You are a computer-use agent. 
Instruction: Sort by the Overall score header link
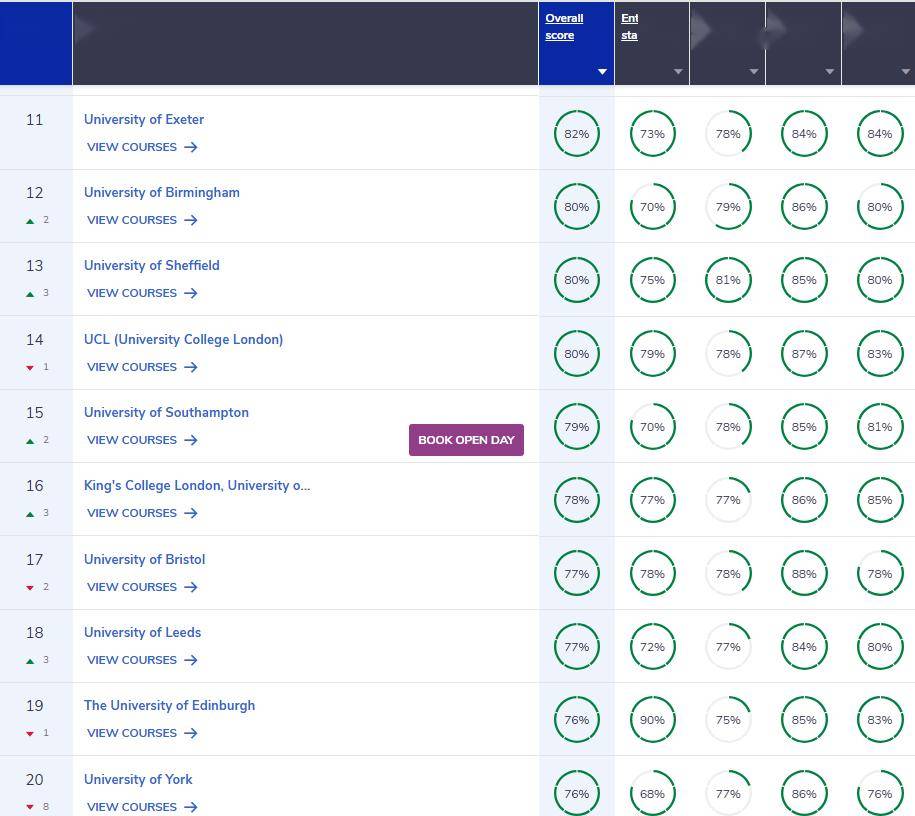click(564, 27)
